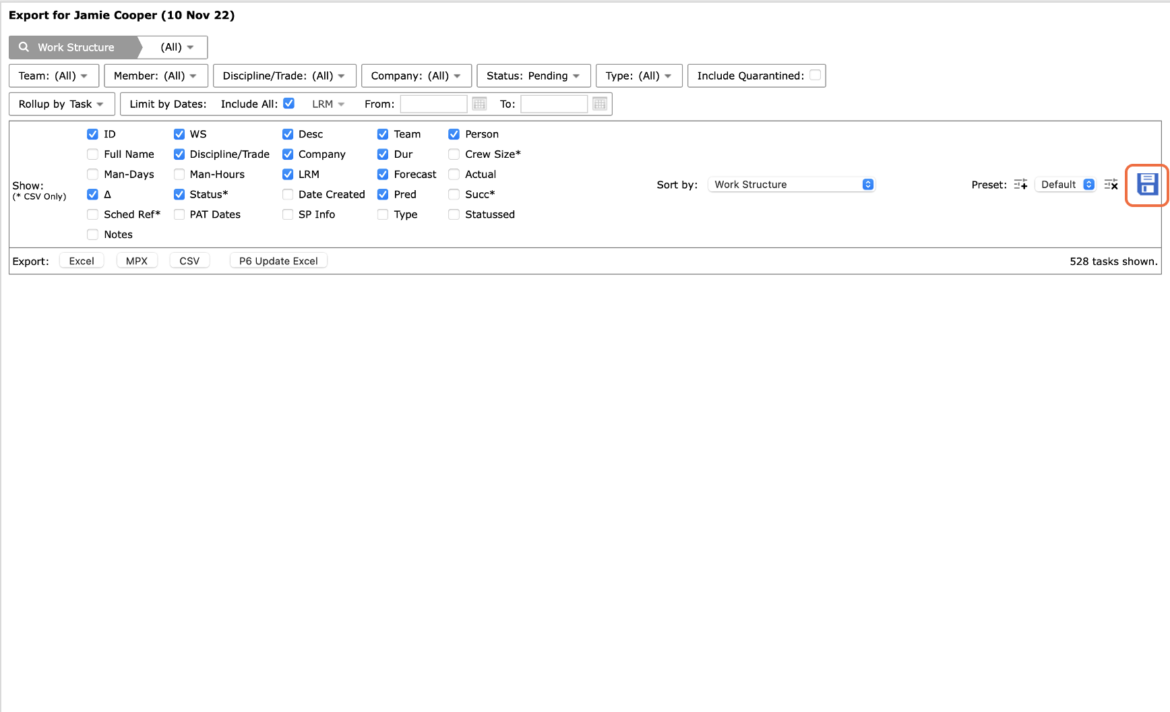1170x712 pixels.
Task: Toggle the Include Quarantined checkbox
Action: pyautogui.click(x=815, y=75)
